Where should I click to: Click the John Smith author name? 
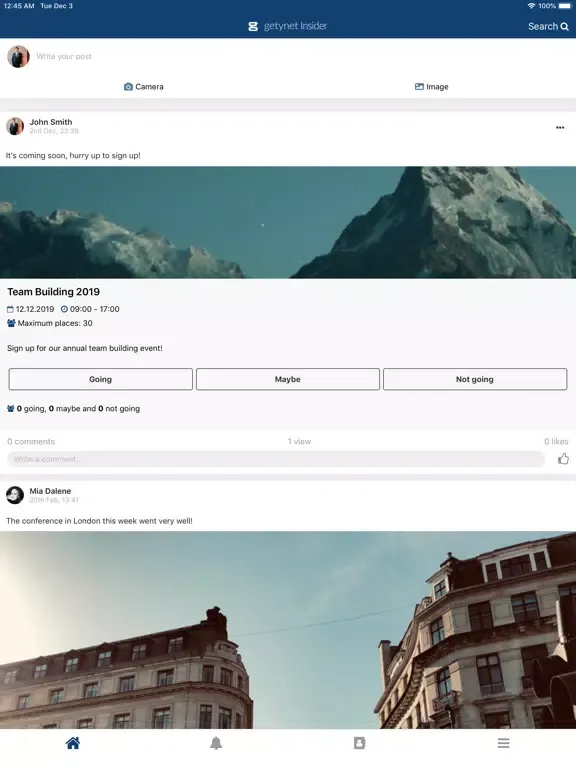[x=50, y=122]
